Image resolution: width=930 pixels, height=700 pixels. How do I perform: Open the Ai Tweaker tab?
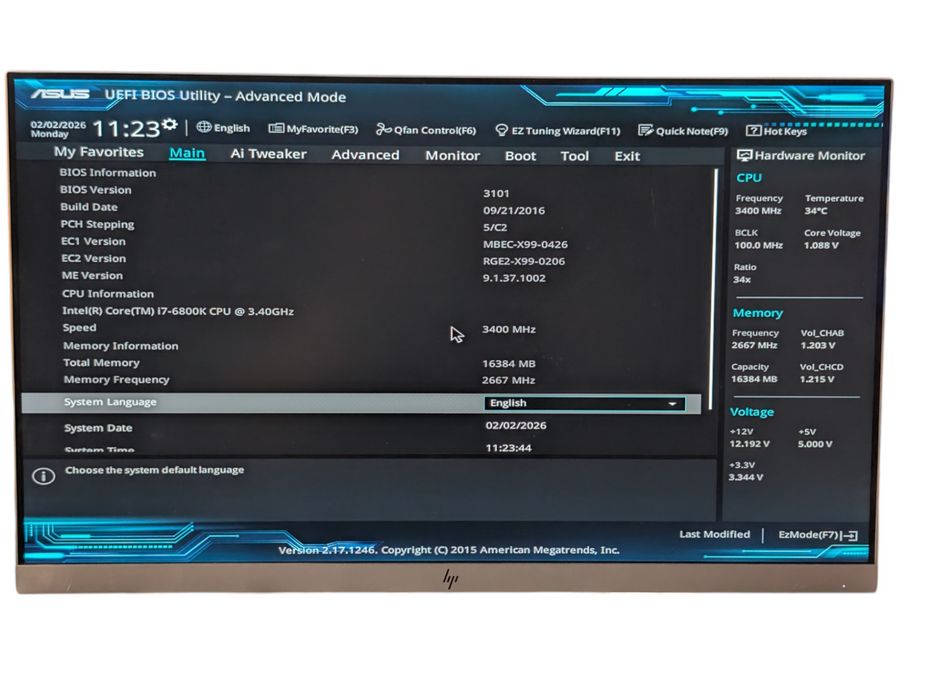pyautogui.click(x=268, y=154)
